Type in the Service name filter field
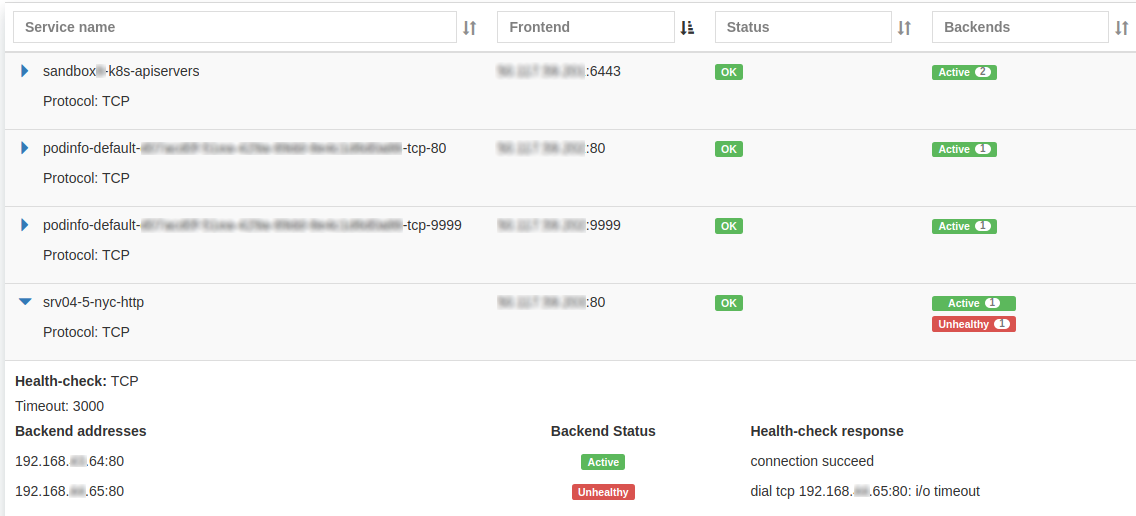This screenshot has height=516, width=1136. tap(234, 27)
